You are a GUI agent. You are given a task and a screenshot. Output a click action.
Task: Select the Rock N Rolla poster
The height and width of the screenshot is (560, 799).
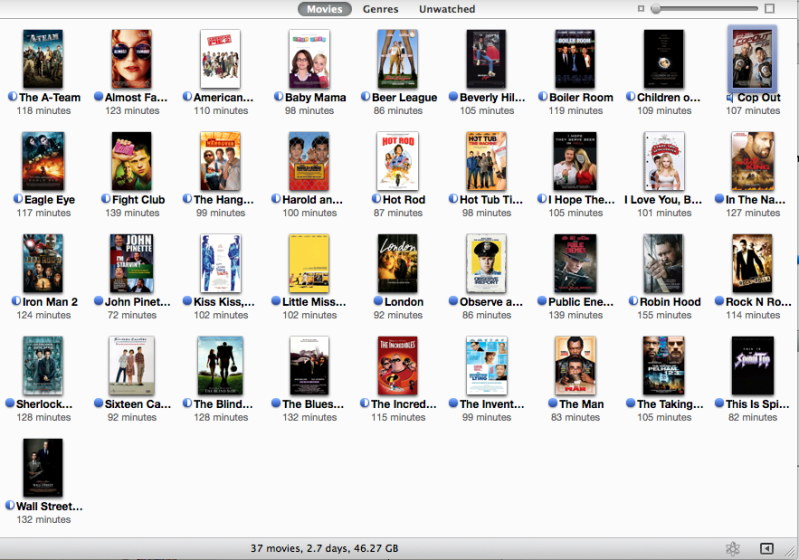753,263
